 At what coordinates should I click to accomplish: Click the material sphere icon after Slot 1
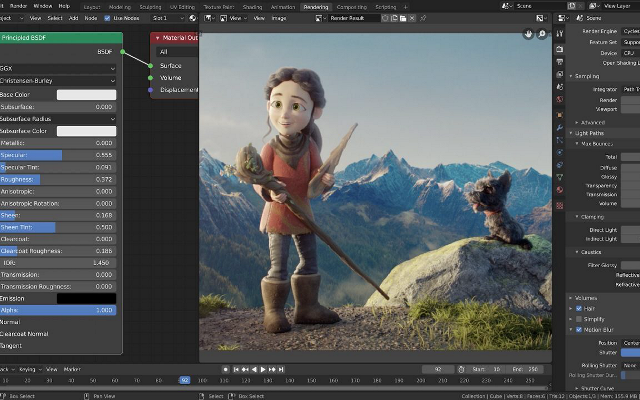tap(193, 18)
